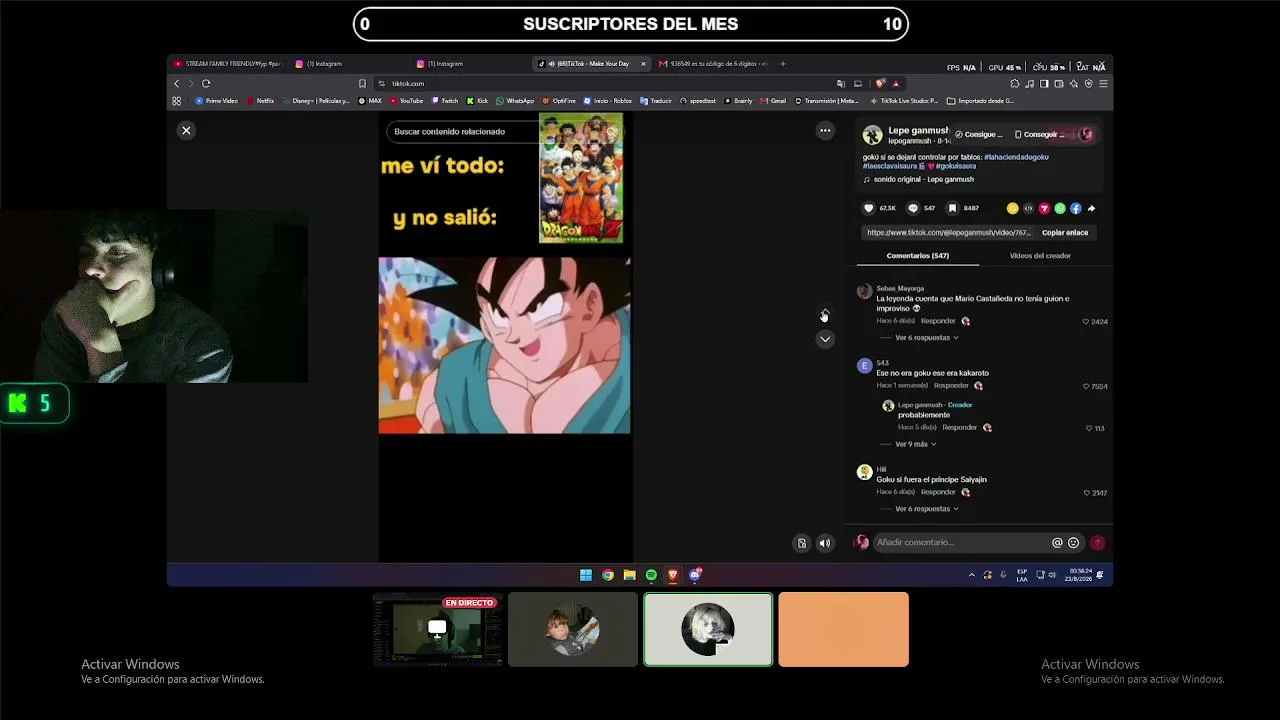Image resolution: width=1280 pixels, height=720 pixels.
Task: Like the video with the heart icon
Action: [868, 208]
